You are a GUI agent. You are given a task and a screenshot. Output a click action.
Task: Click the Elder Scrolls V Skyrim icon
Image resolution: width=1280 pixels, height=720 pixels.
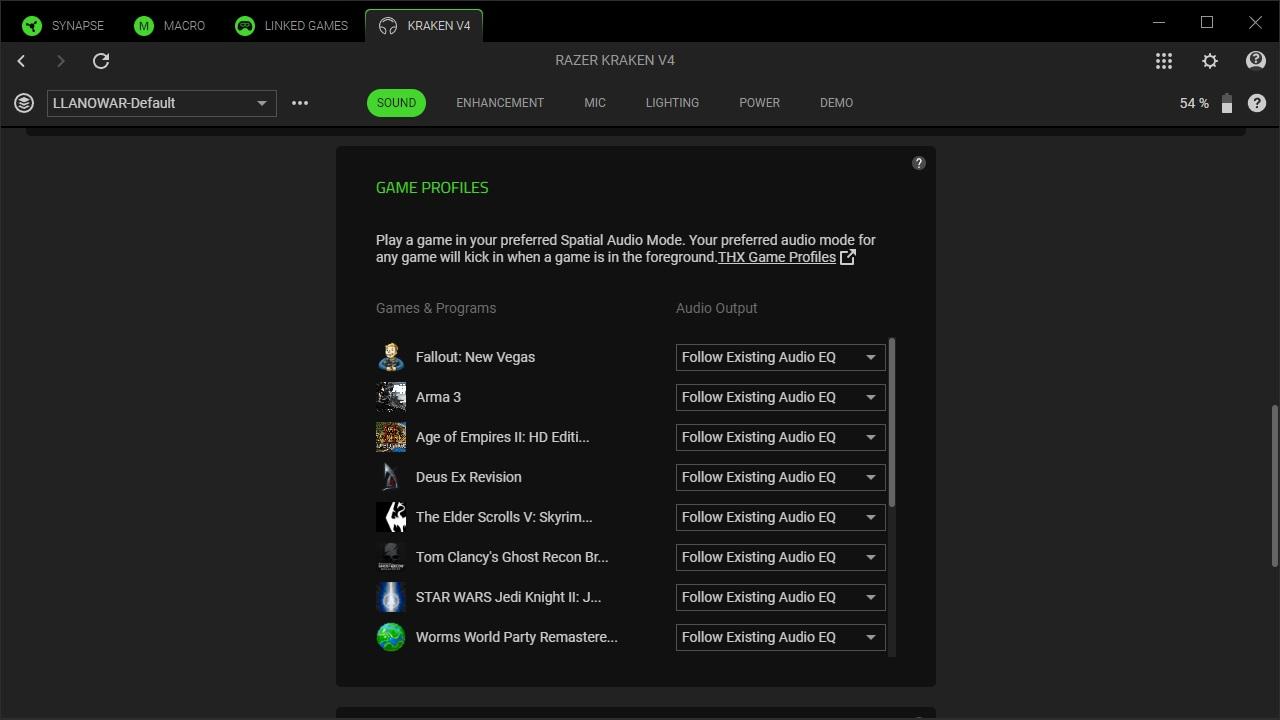[391, 517]
